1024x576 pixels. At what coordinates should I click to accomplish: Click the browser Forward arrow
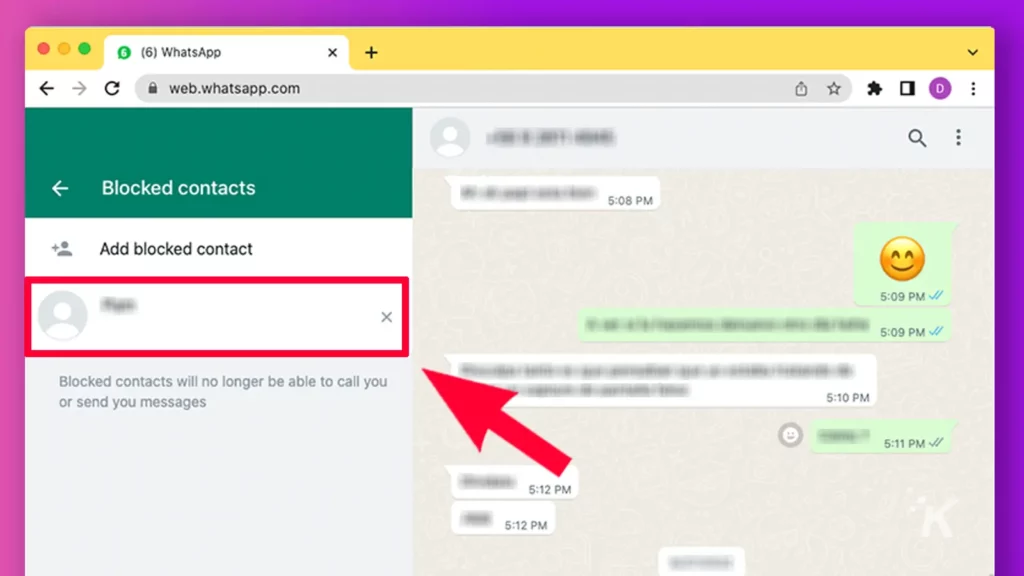(79, 88)
